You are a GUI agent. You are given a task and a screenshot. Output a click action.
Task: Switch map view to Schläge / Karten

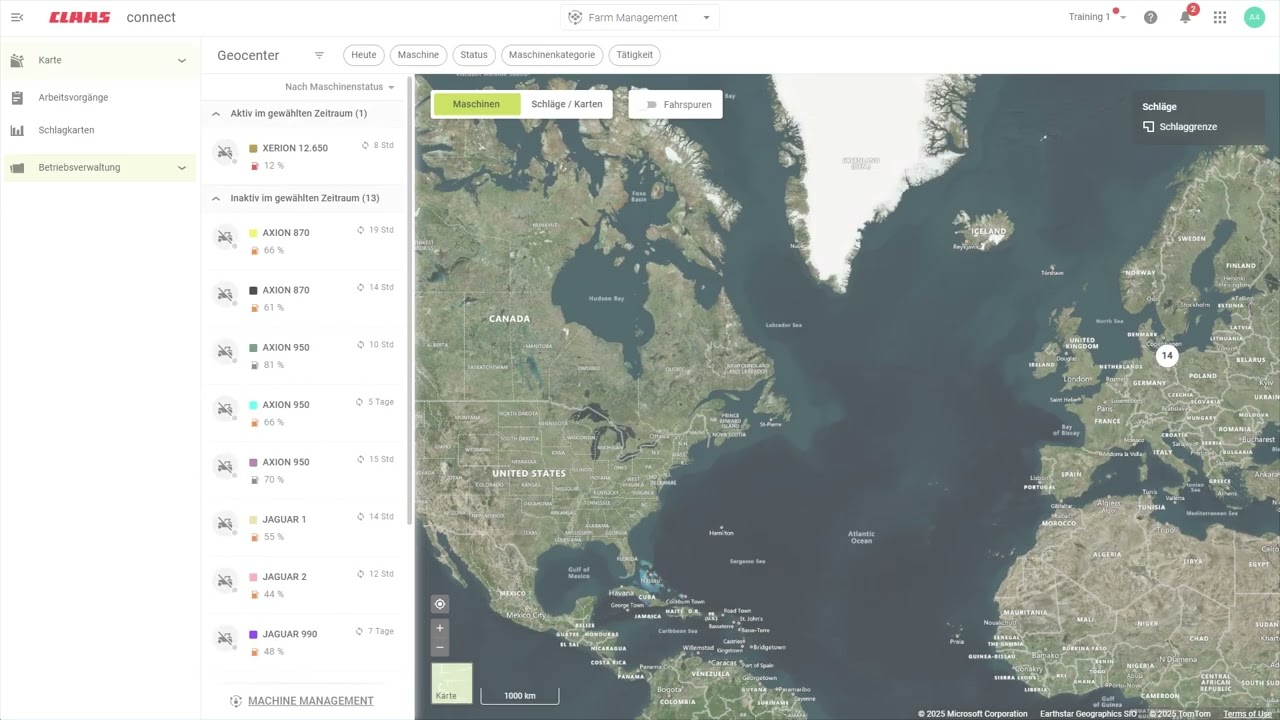point(567,104)
